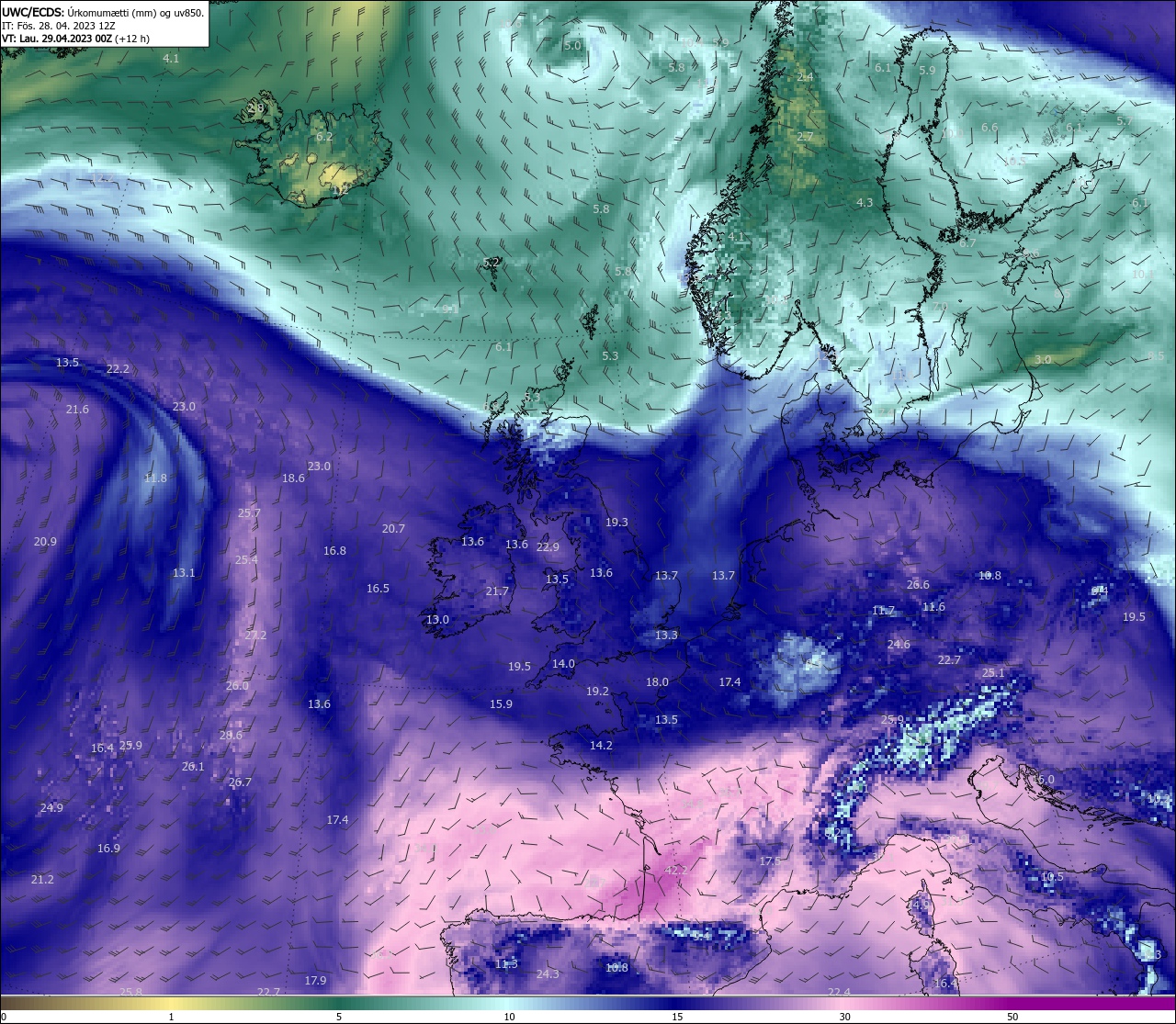This screenshot has width=1176, height=1024.
Task: Click the 13.3 value over southeast England
Action: [x=666, y=635]
